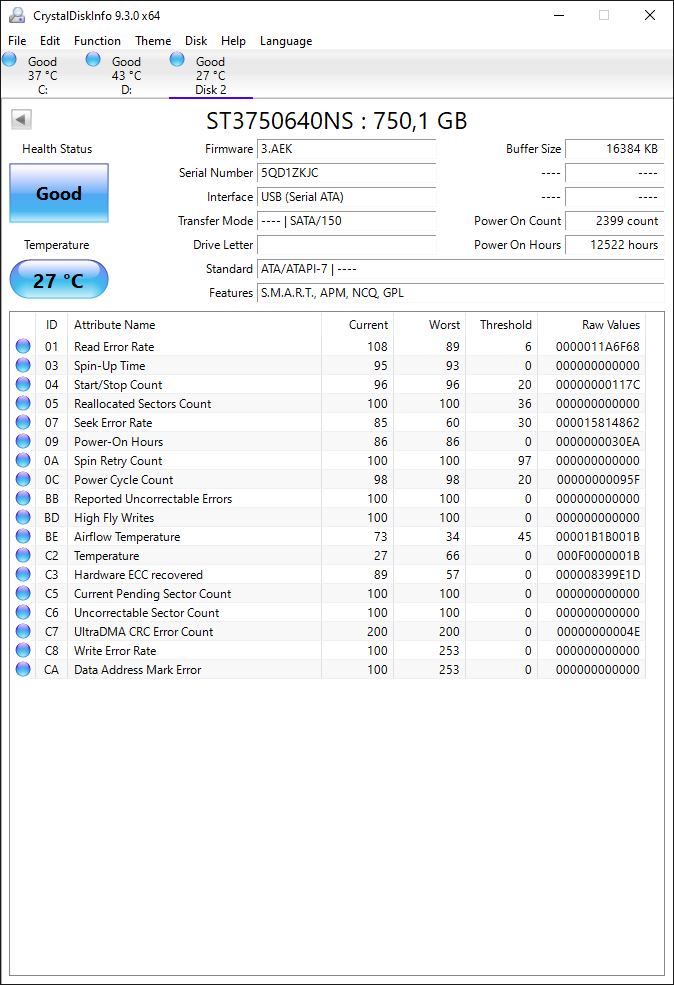
Task: Select the 'Seek Error Rate' attribute name
Action: click(x=113, y=423)
